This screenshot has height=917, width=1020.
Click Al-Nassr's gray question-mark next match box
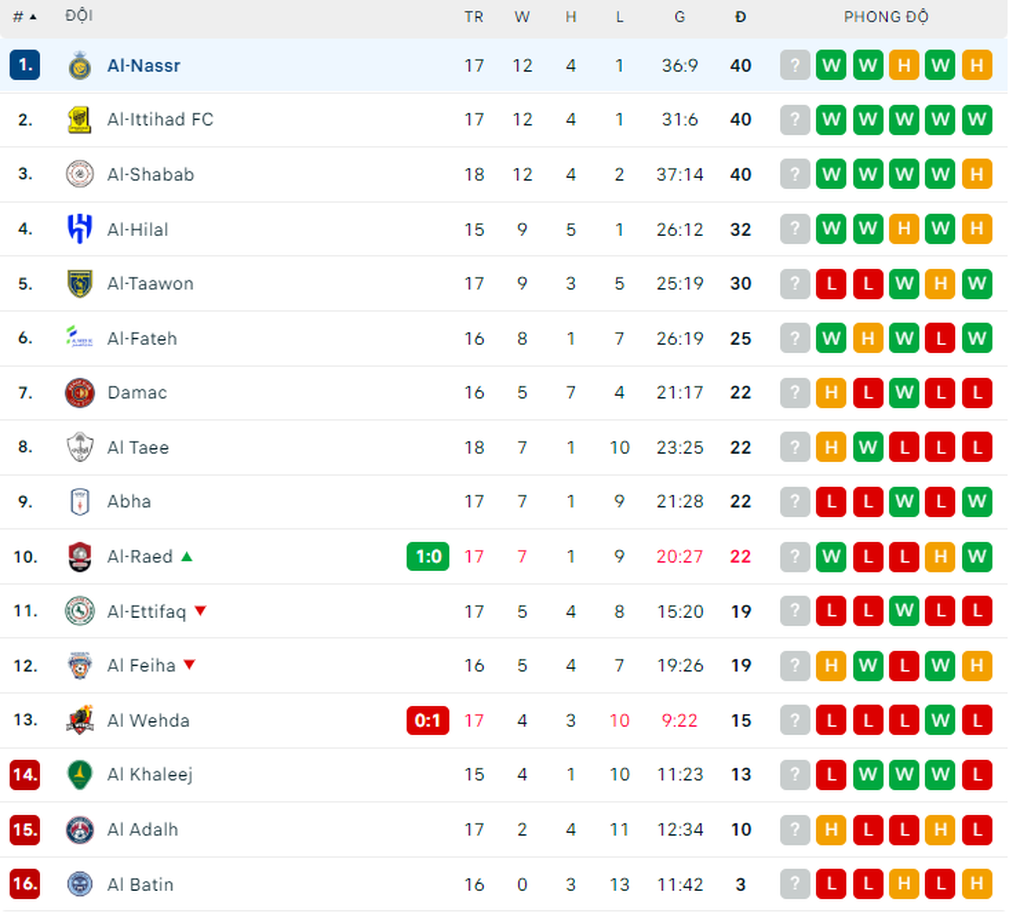click(795, 65)
